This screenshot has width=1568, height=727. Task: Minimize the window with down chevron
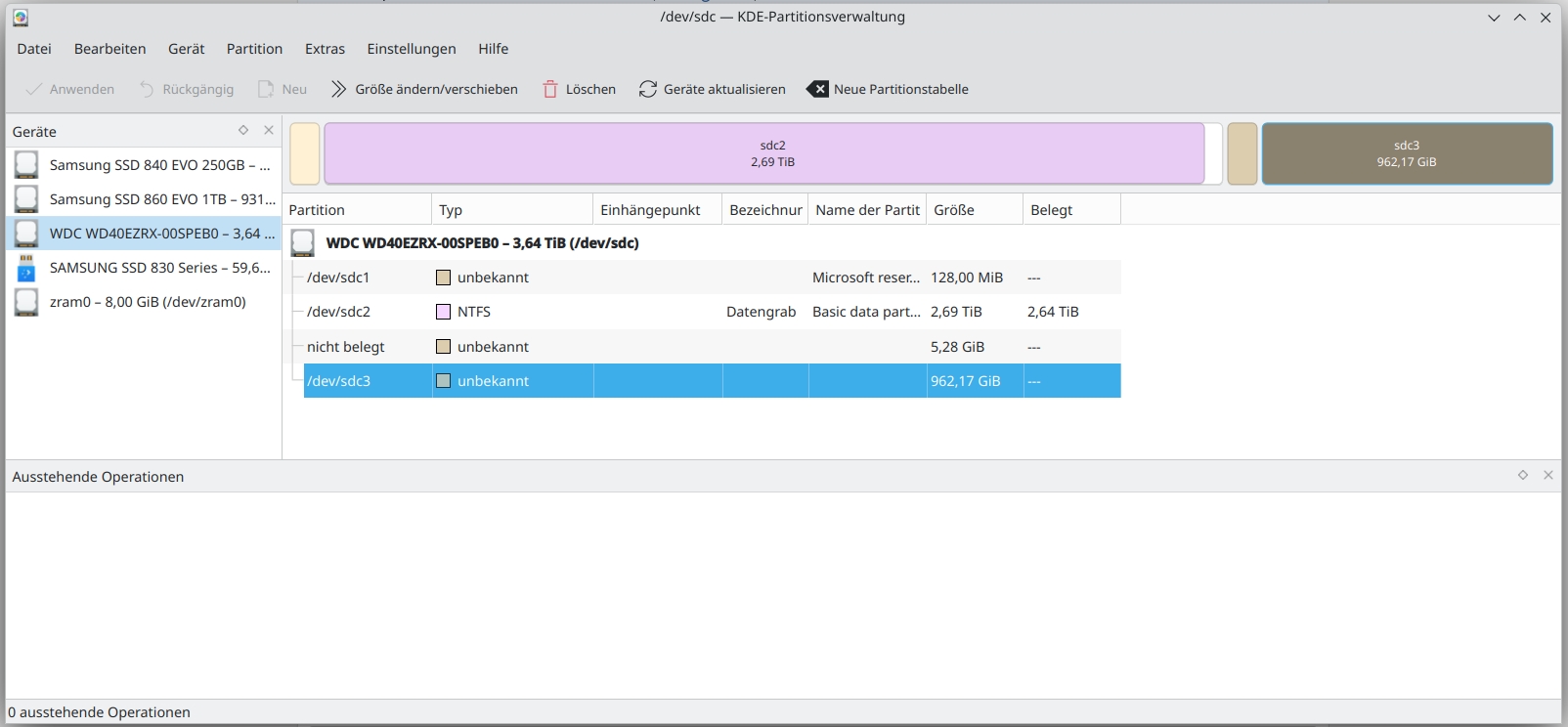[x=1494, y=18]
